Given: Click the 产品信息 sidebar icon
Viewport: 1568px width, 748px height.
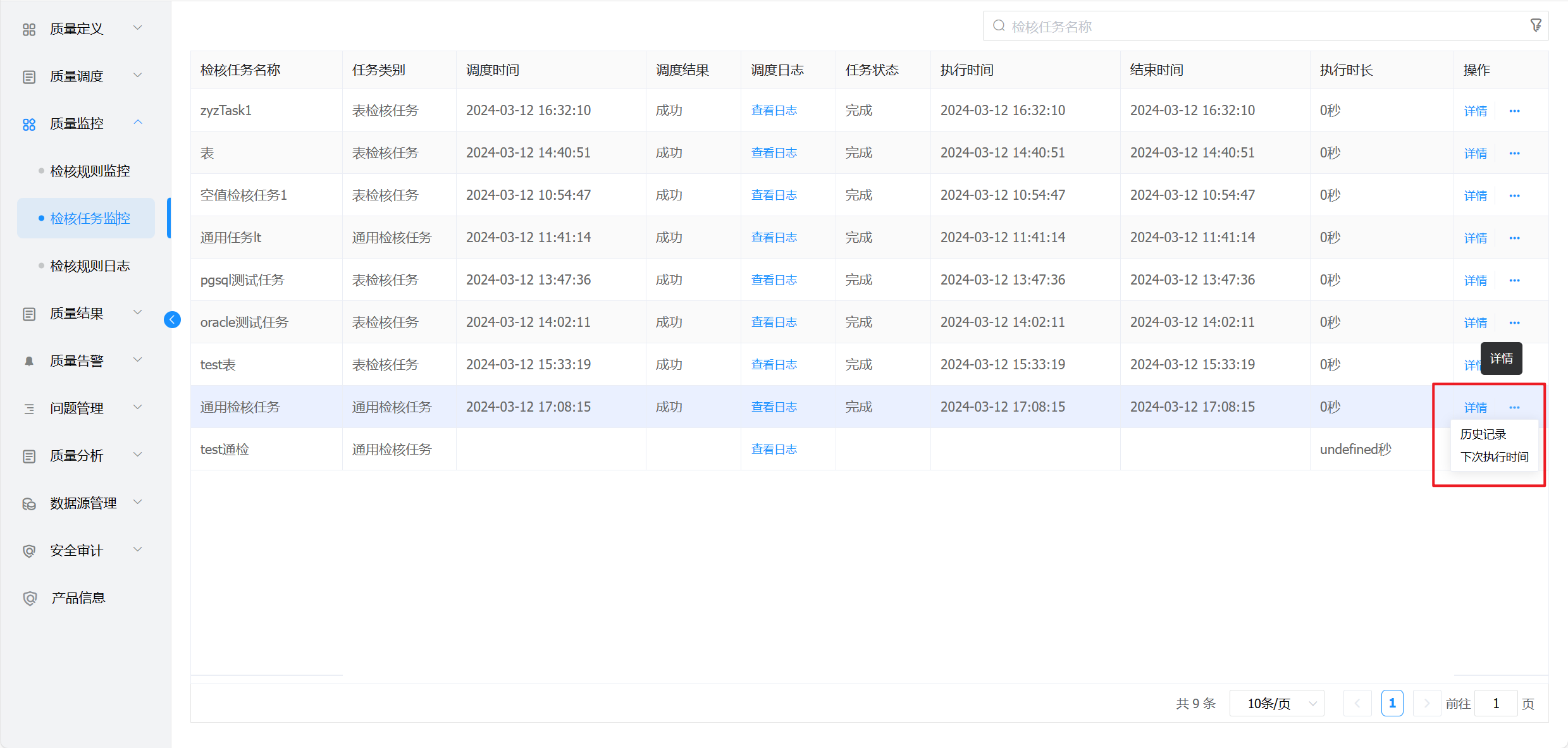Looking at the screenshot, I should [29, 598].
